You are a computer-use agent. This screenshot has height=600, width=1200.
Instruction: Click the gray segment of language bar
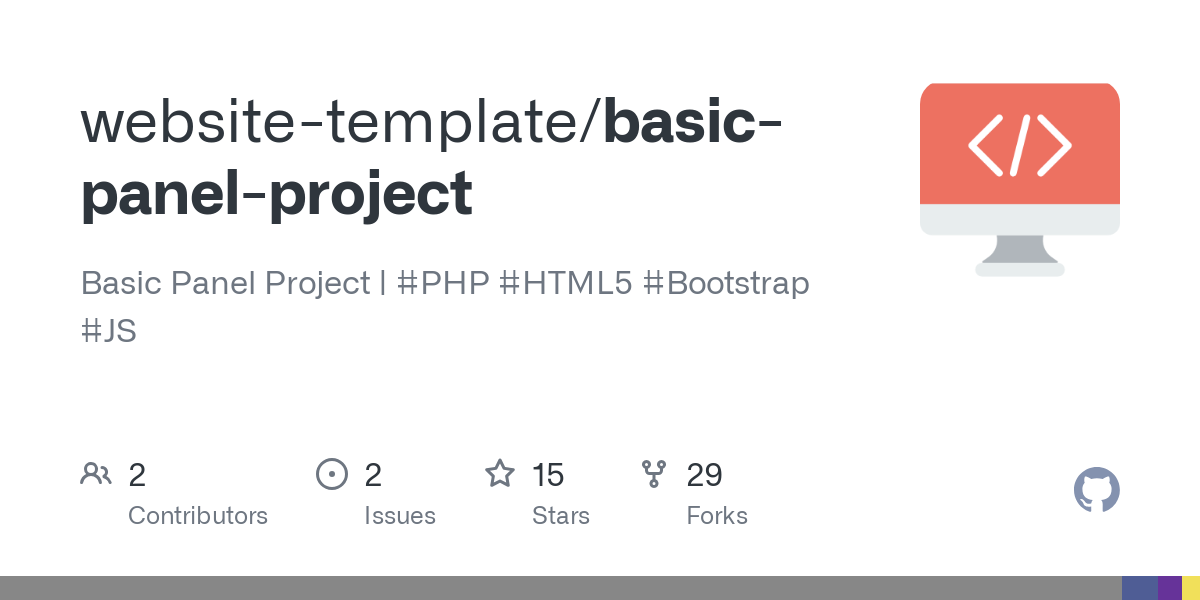coord(560,588)
